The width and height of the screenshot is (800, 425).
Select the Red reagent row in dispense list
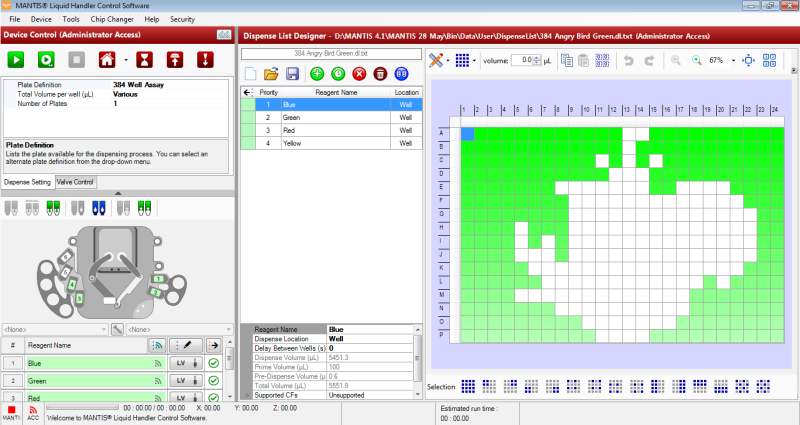click(332, 131)
